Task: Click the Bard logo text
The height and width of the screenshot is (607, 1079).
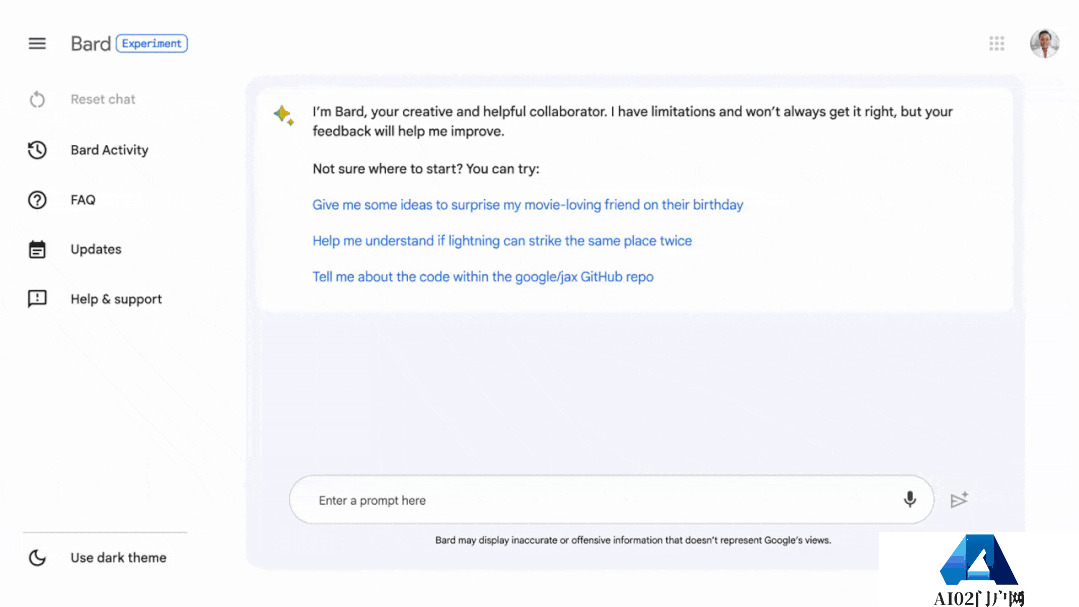Action: pos(90,43)
